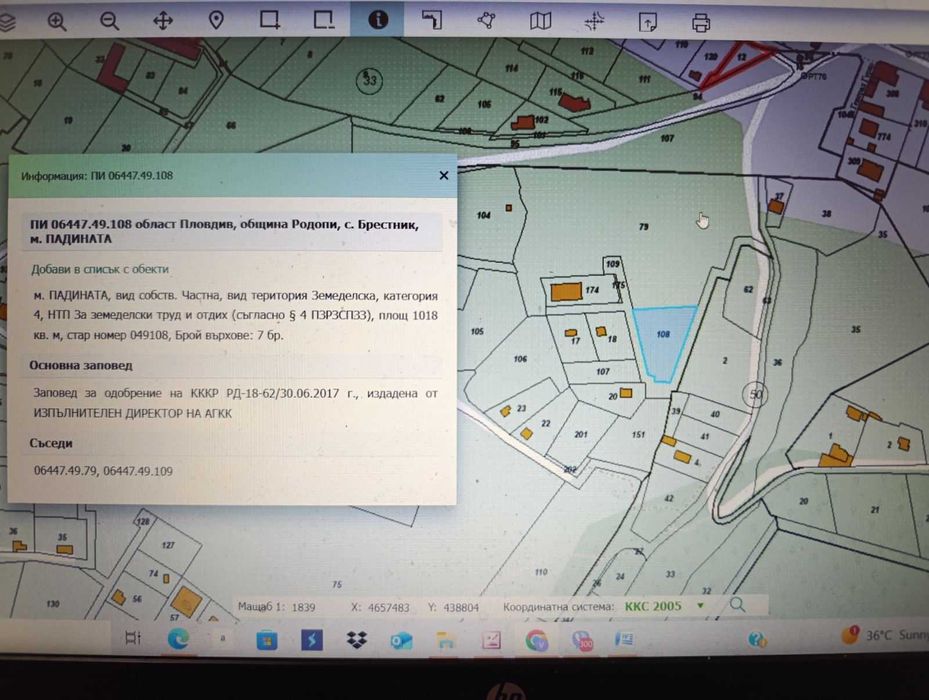This screenshot has width=929, height=700.
Task: Print the map with printer icon
Action: click(x=701, y=24)
